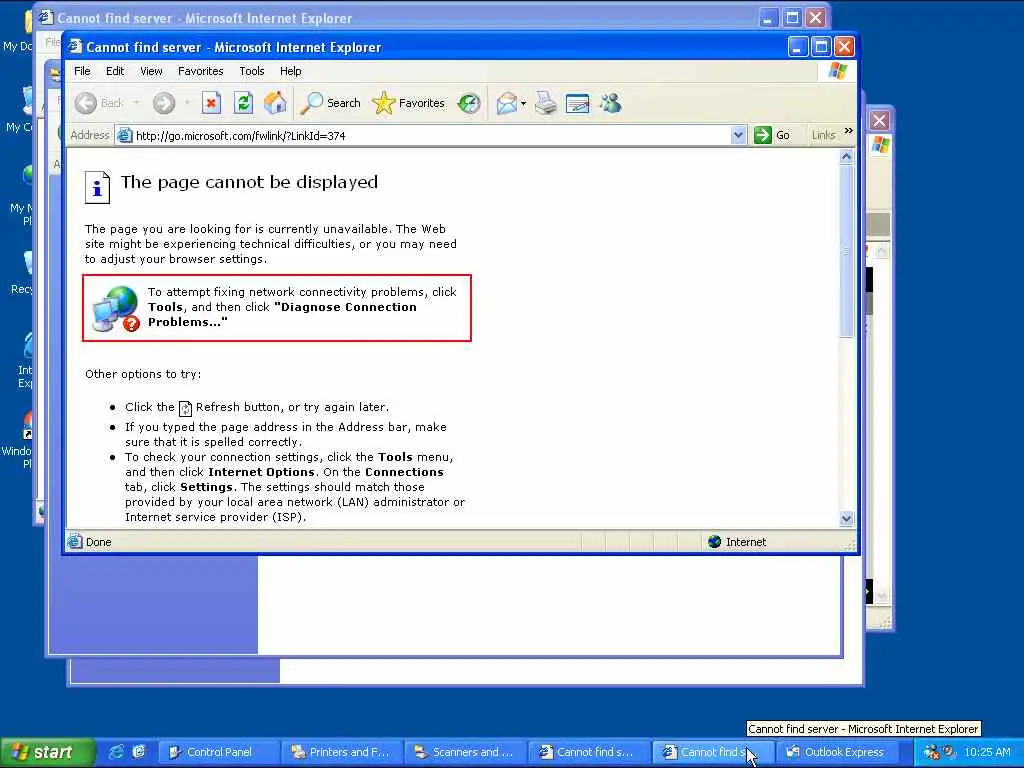Click 'Other options to try:' text
The width and height of the screenshot is (1024, 768).
(143, 374)
